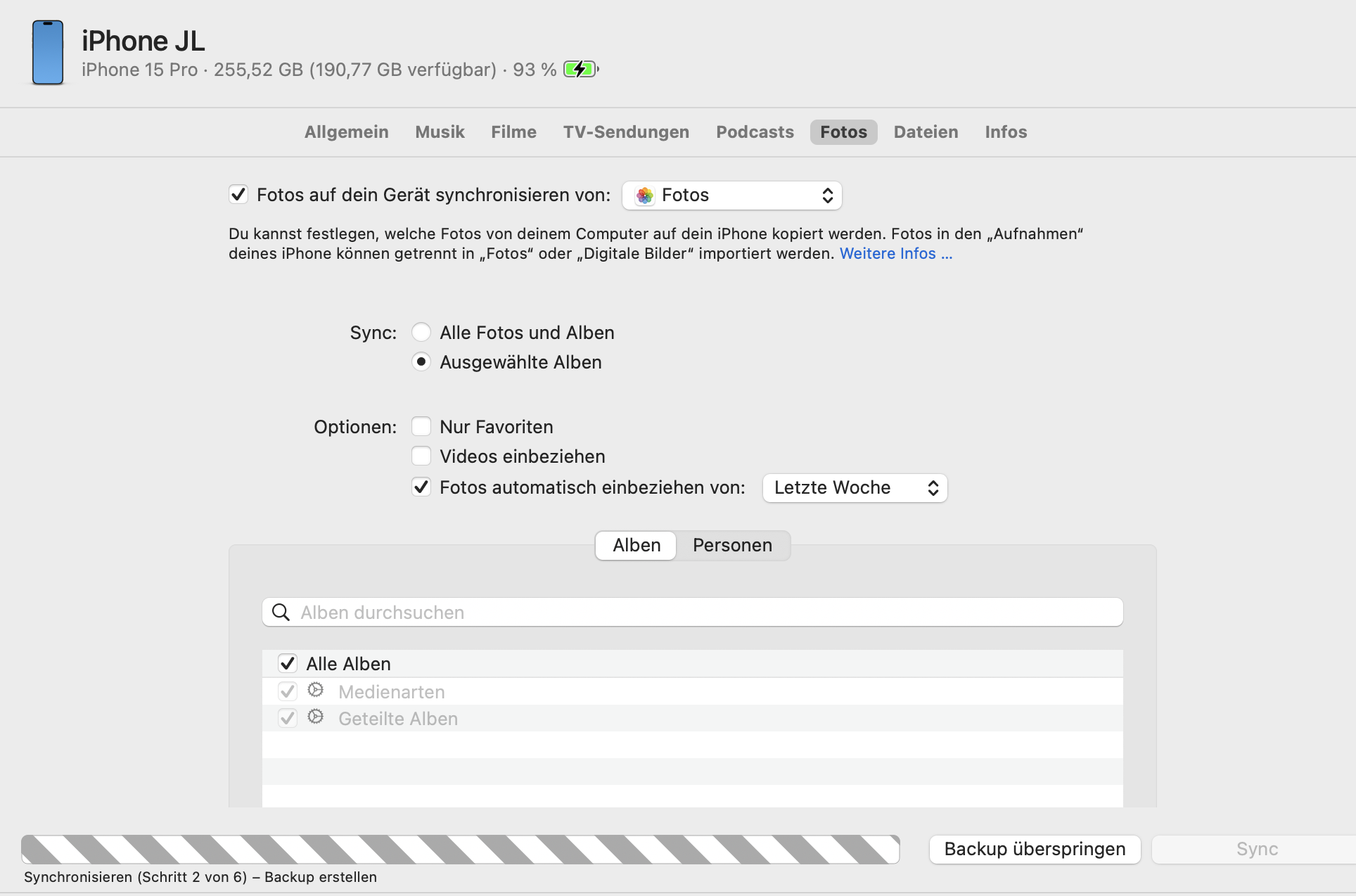
Task: Click the iPhone device icon
Action: (48, 53)
